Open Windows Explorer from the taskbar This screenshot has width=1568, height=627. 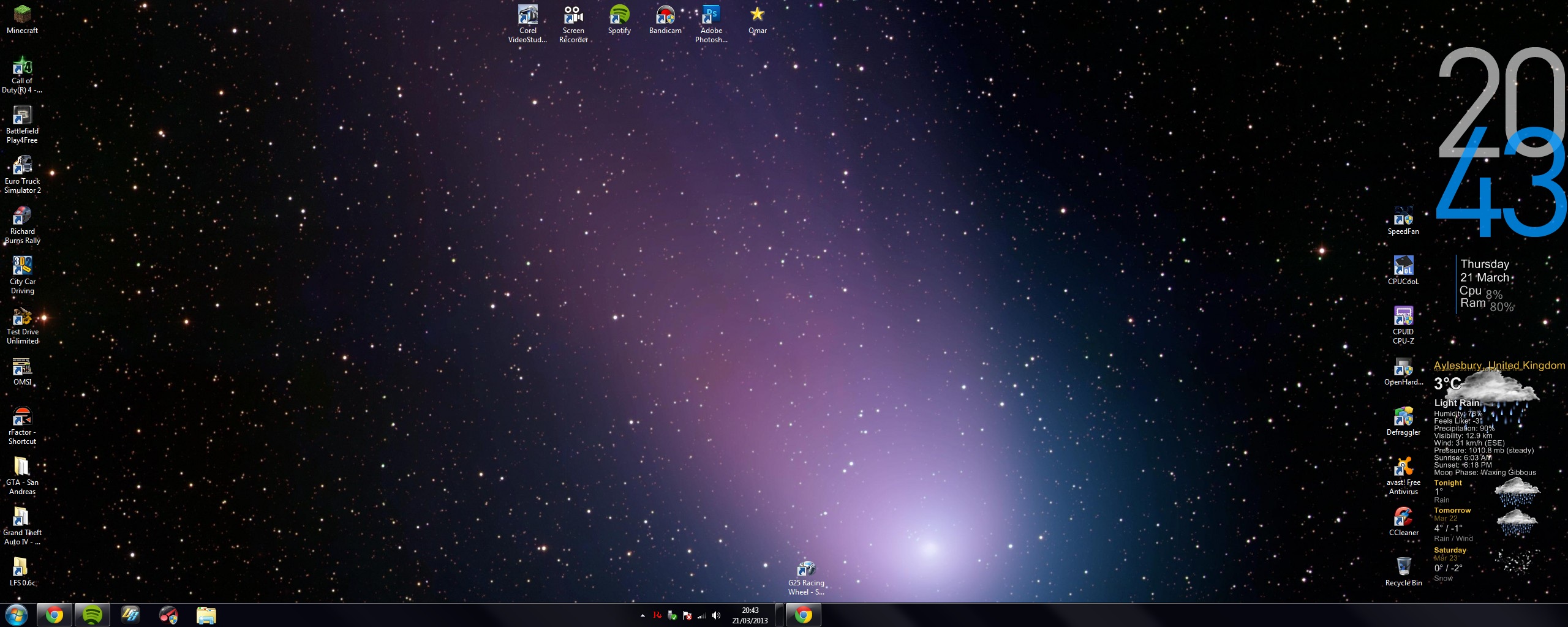pyautogui.click(x=206, y=615)
